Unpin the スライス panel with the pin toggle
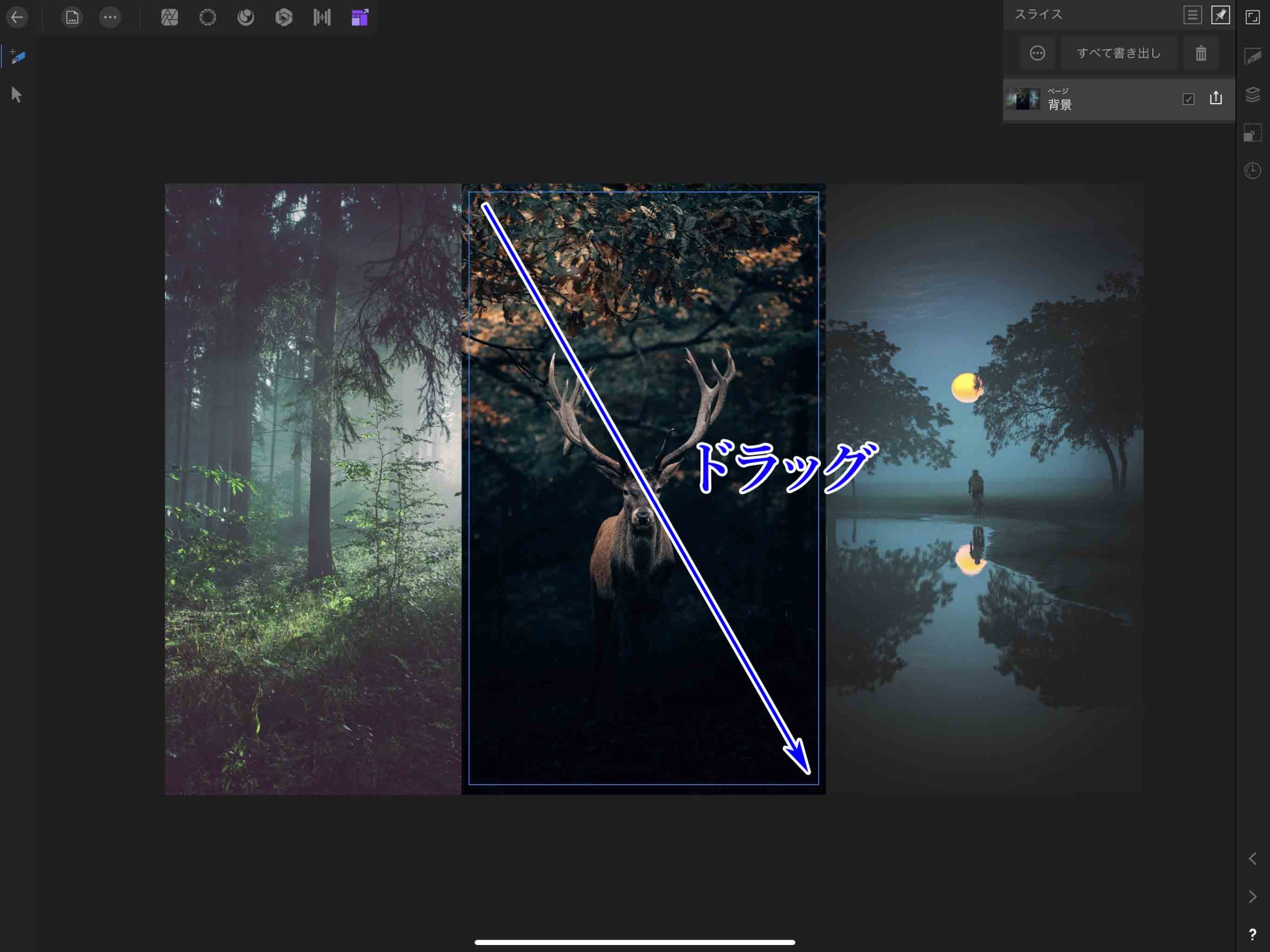This screenshot has width=1270, height=952. click(1222, 15)
